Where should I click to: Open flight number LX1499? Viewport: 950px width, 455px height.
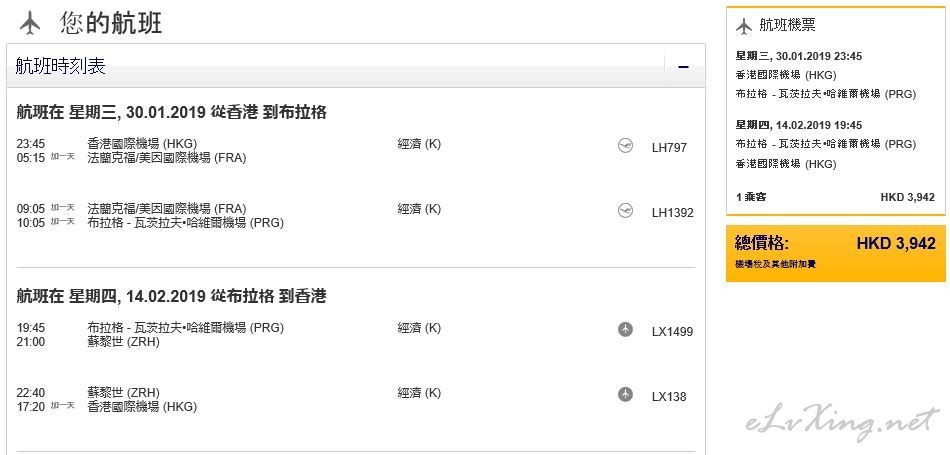click(673, 332)
